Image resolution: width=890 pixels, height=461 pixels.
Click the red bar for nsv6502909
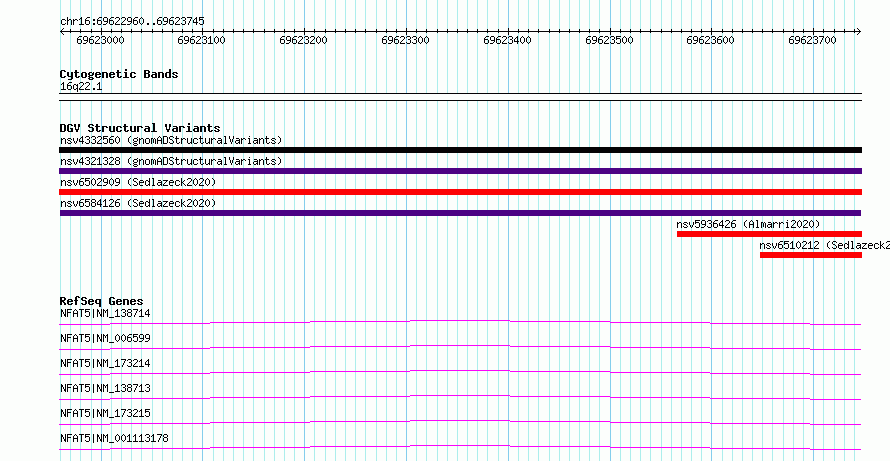(460, 192)
